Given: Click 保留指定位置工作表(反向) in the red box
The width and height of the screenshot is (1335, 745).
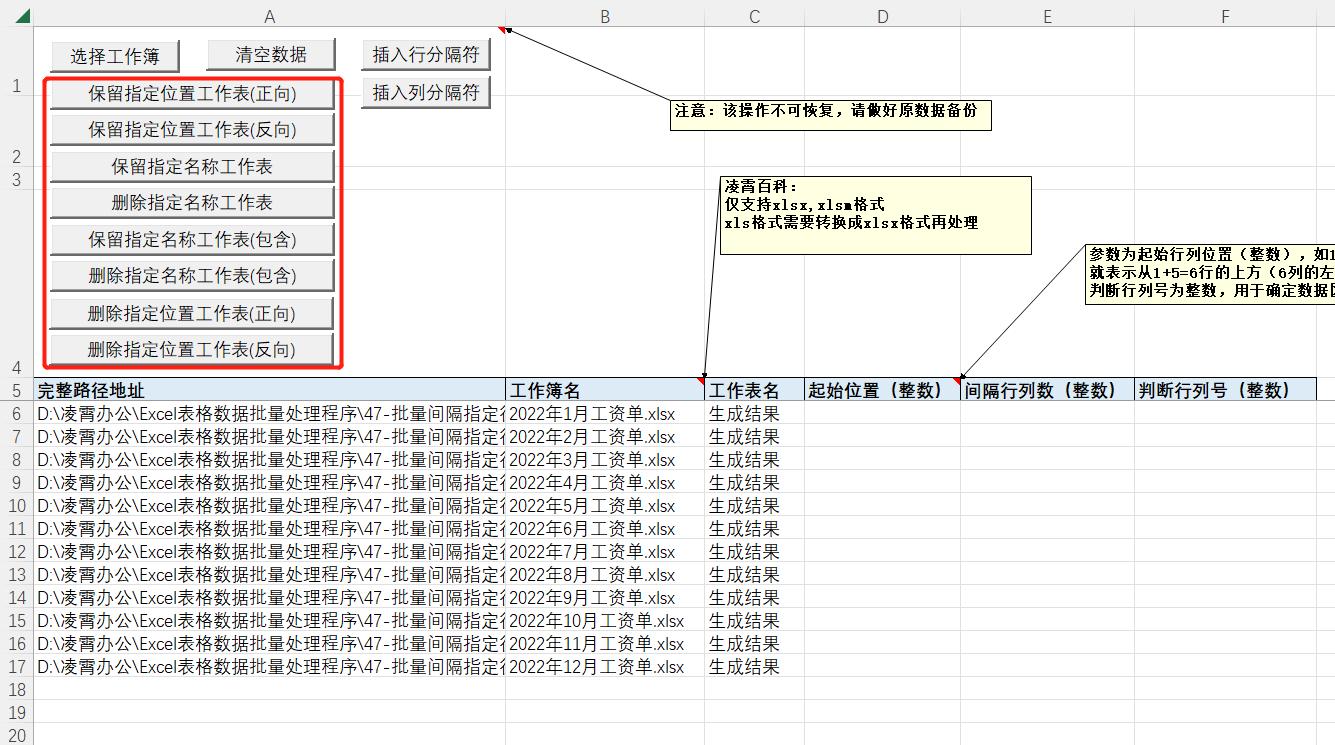Looking at the screenshot, I should point(191,129).
